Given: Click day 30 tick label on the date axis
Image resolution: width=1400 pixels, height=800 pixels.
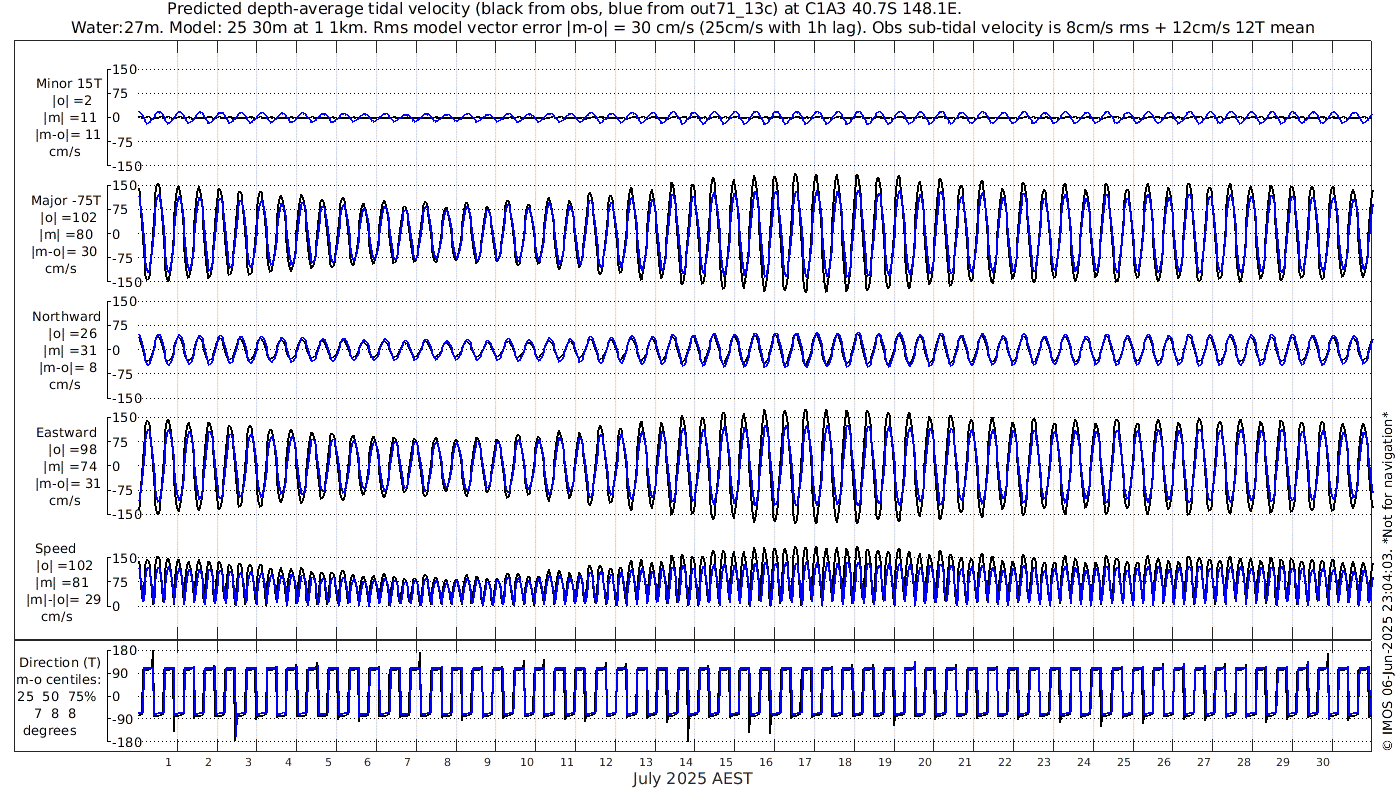Looking at the screenshot, I should click(x=1322, y=762).
